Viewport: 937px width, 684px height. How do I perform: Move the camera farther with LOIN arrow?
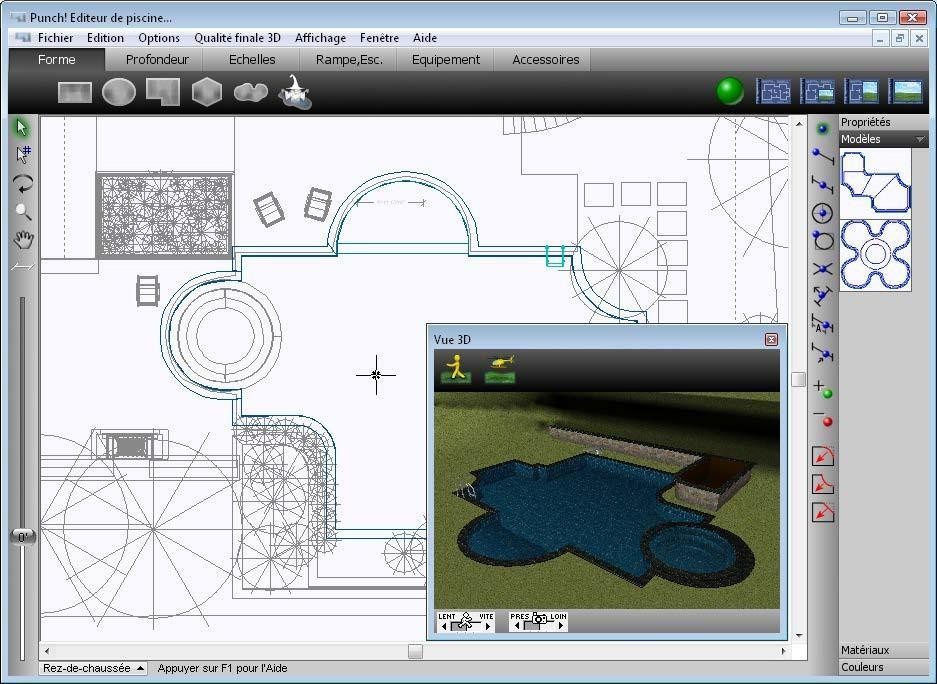click(561, 626)
